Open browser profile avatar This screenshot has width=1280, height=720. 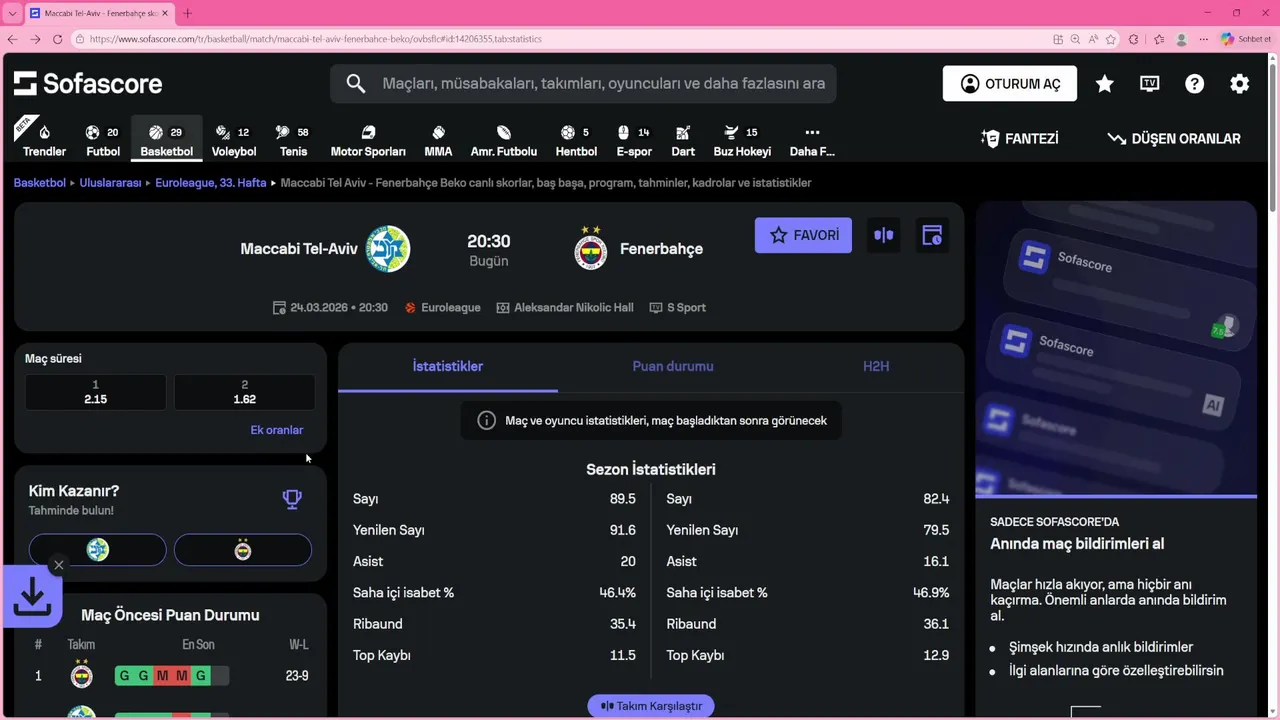[1182, 39]
